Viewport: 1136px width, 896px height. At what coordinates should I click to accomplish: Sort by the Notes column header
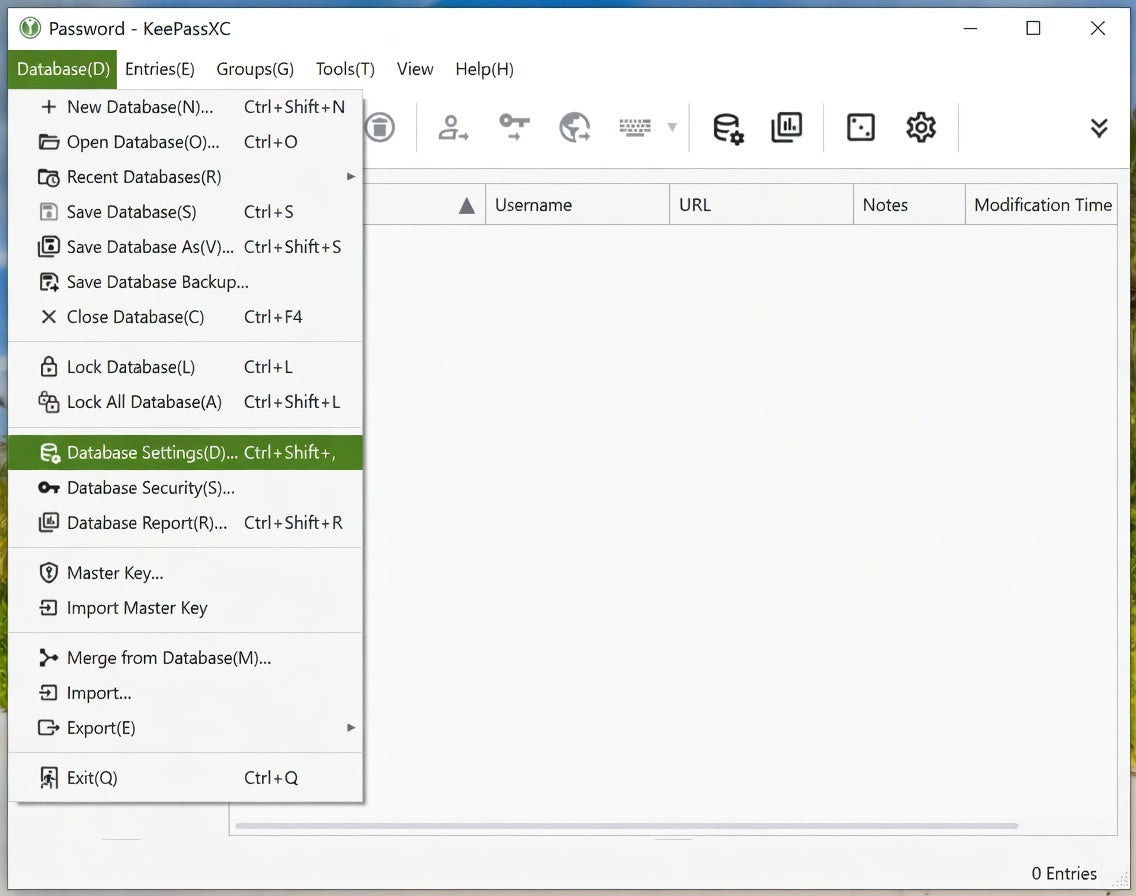coord(909,205)
